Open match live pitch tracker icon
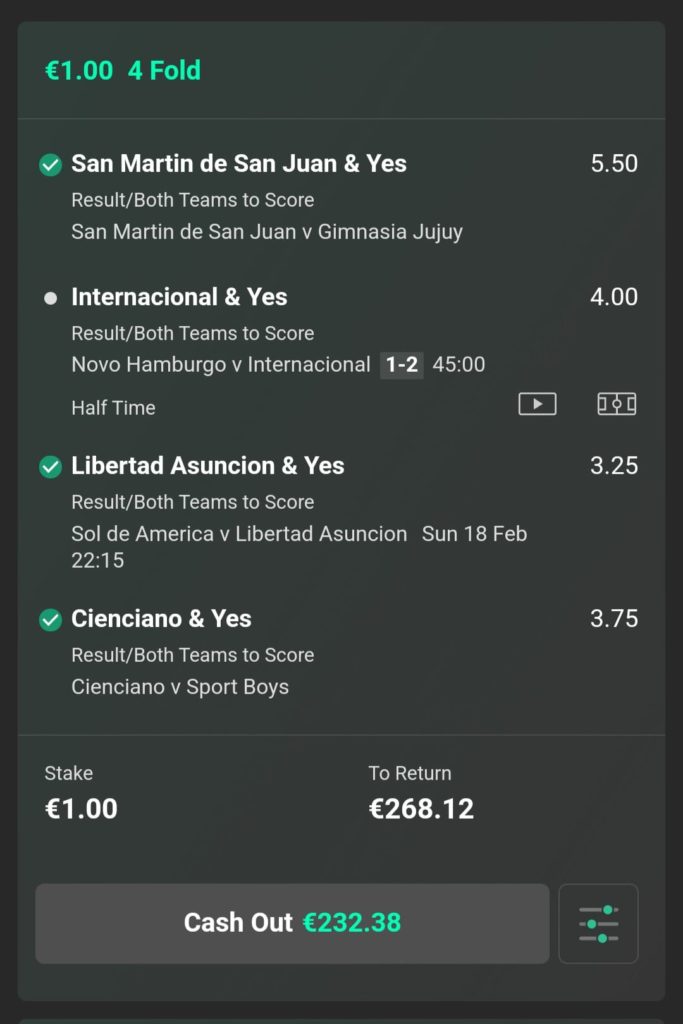 click(616, 404)
